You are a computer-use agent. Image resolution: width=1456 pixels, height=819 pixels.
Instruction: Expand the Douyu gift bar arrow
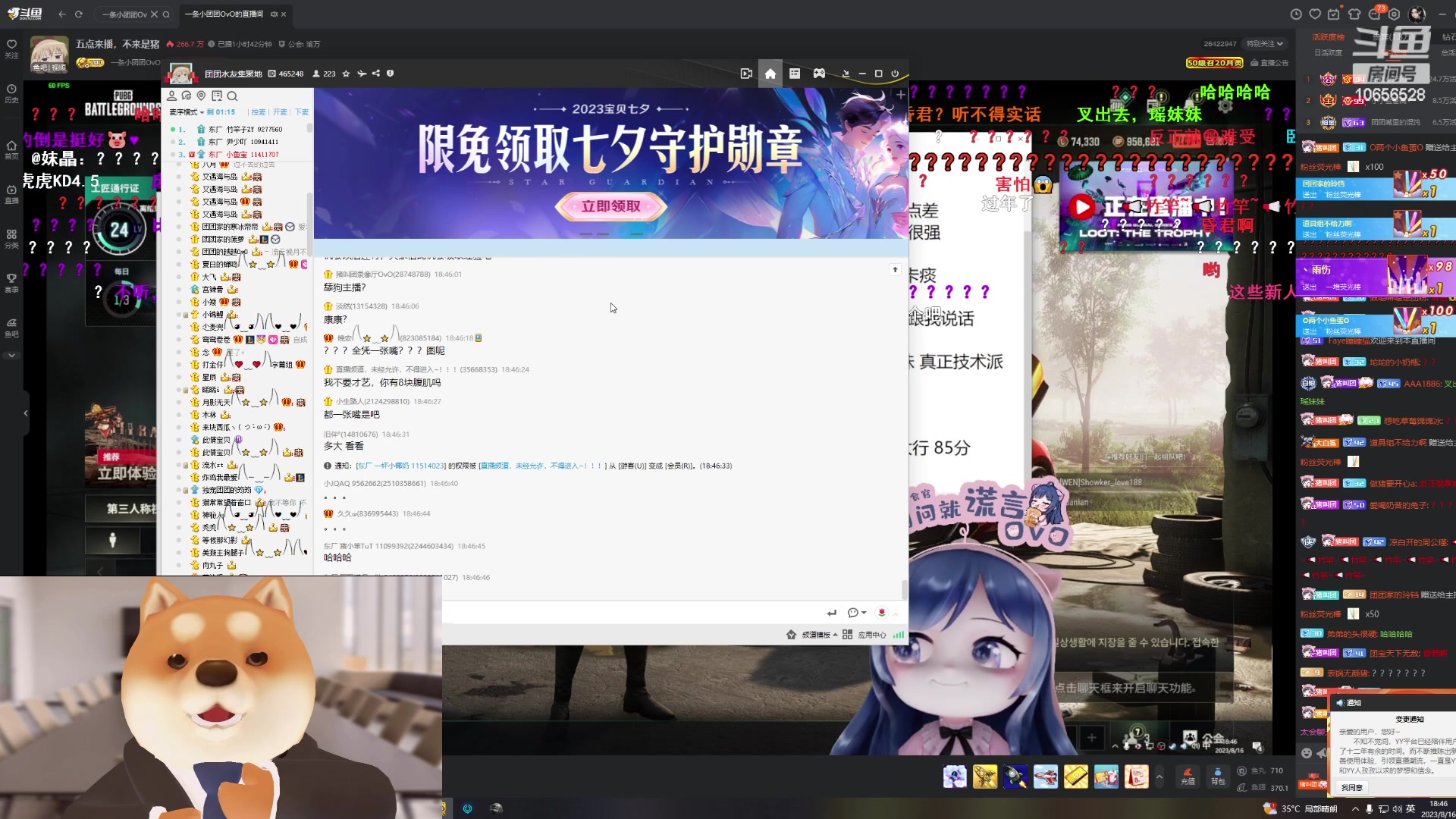[x=1159, y=777]
